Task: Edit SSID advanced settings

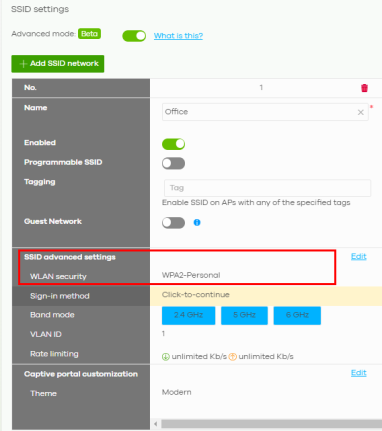Action: pyautogui.click(x=359, y=256)
